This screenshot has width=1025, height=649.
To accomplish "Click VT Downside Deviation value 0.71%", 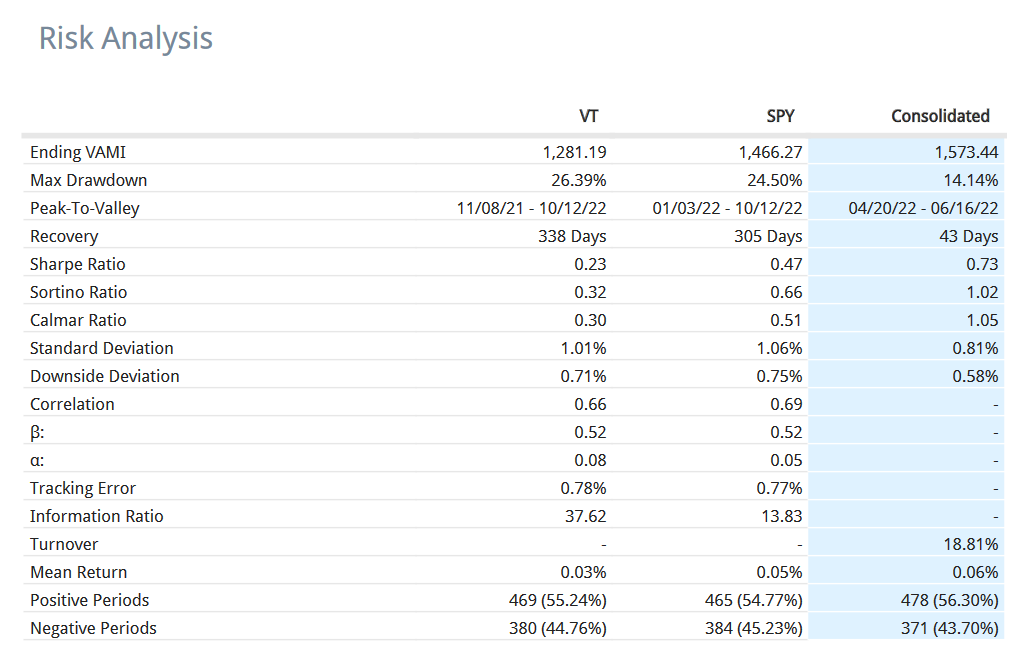I will click(x=583, y=376).
